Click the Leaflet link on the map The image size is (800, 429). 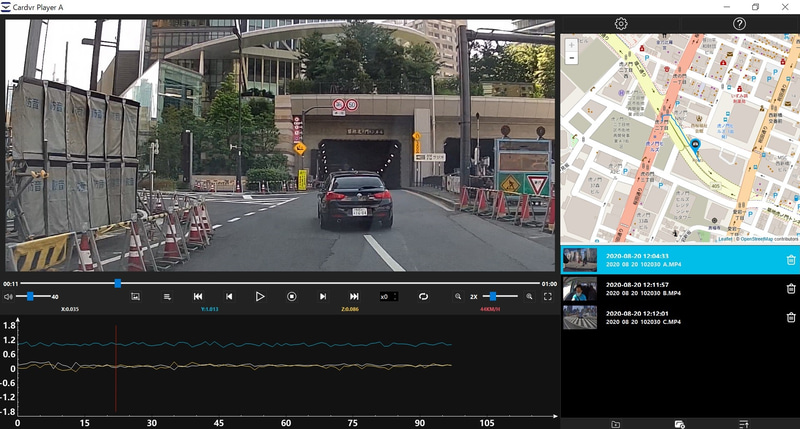pos(724,239)
